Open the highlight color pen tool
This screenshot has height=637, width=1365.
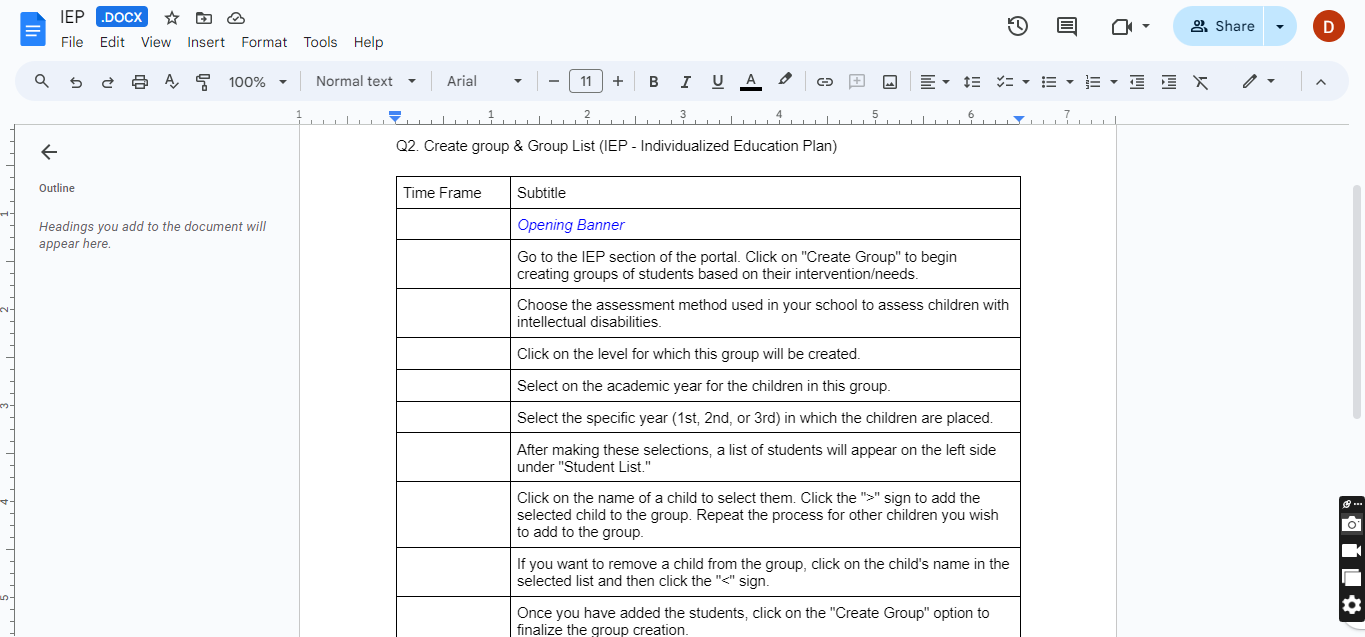(x=785, y=81)
